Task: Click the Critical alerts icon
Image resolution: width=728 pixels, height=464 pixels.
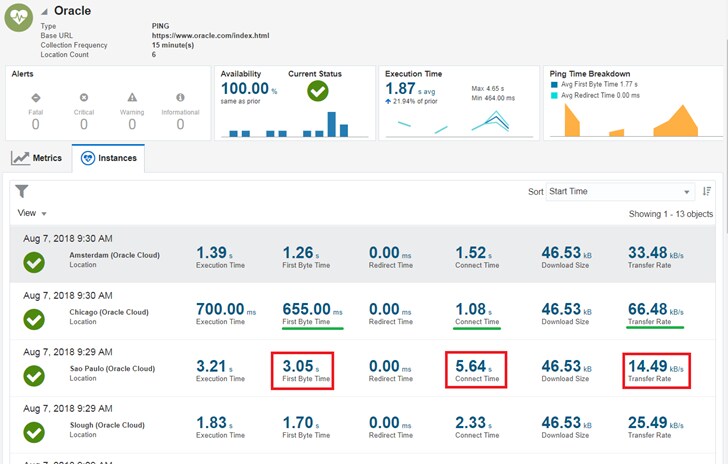Action: (84, 98)
